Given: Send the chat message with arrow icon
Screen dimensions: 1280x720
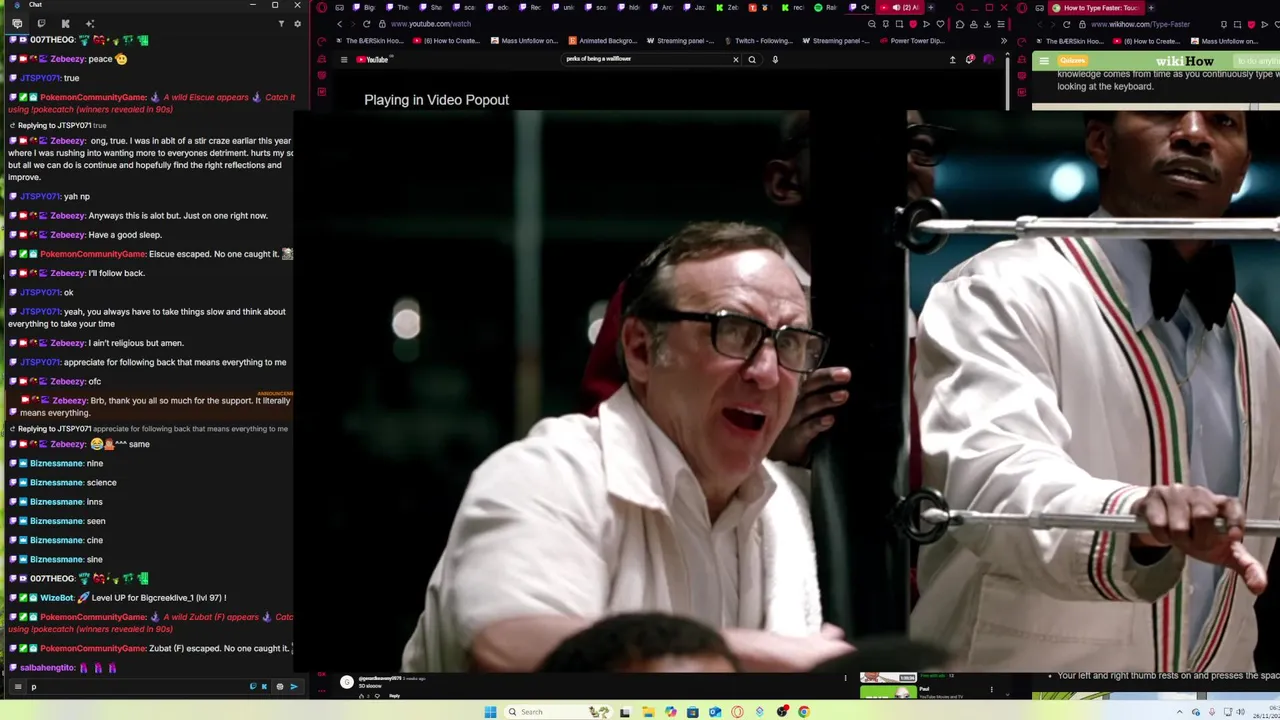Looking at the screenshot, I should [x=294, y=687].
